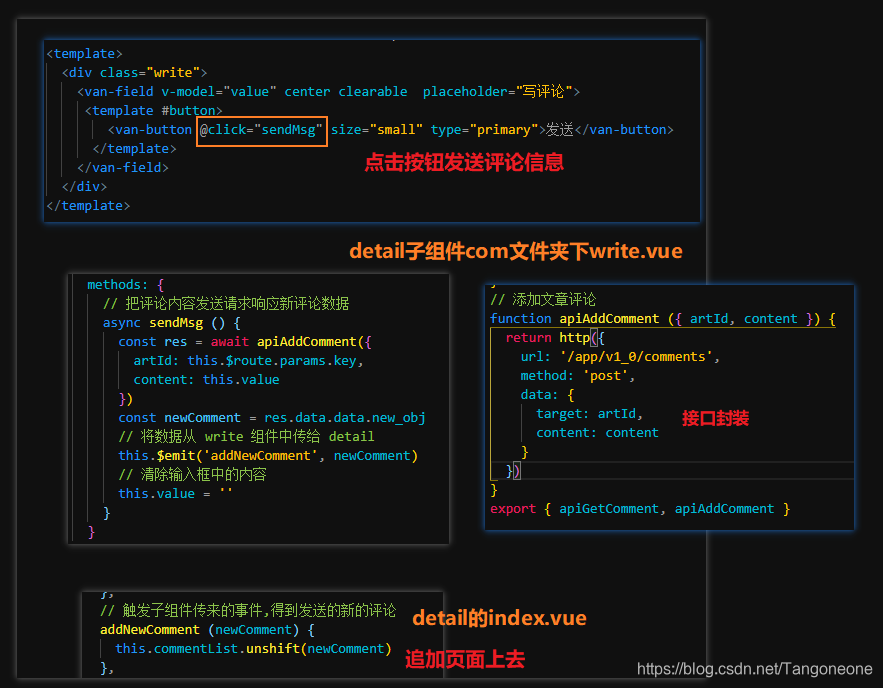Click the closing </van-field> tag

123,168
